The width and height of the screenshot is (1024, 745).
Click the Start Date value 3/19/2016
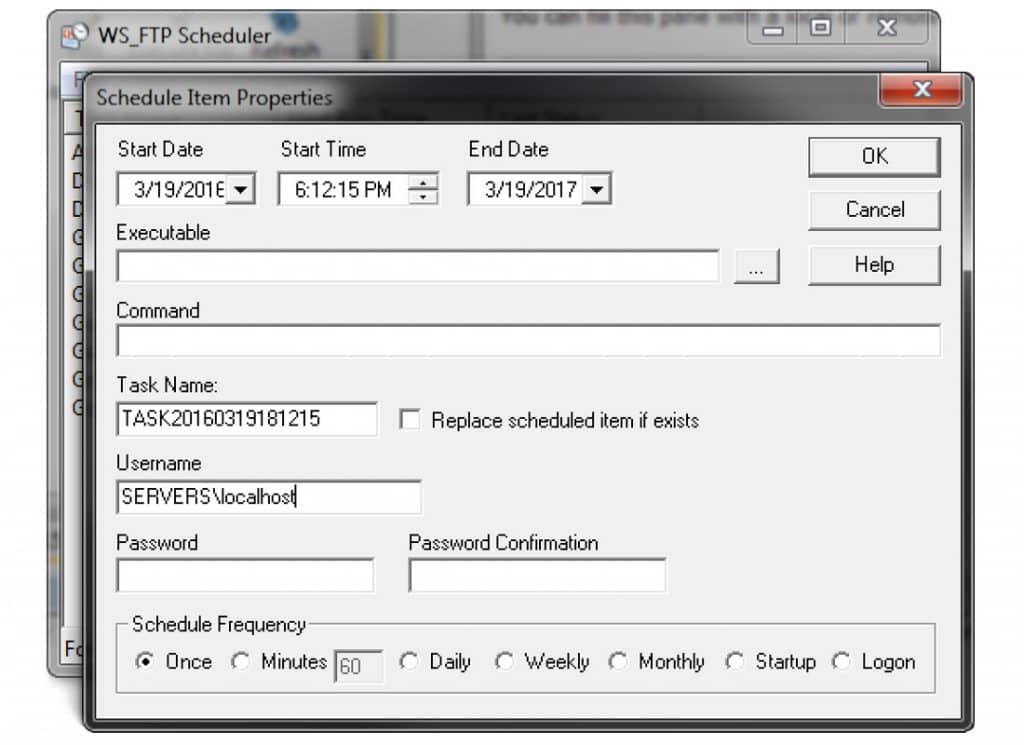[x=179, y=190]
